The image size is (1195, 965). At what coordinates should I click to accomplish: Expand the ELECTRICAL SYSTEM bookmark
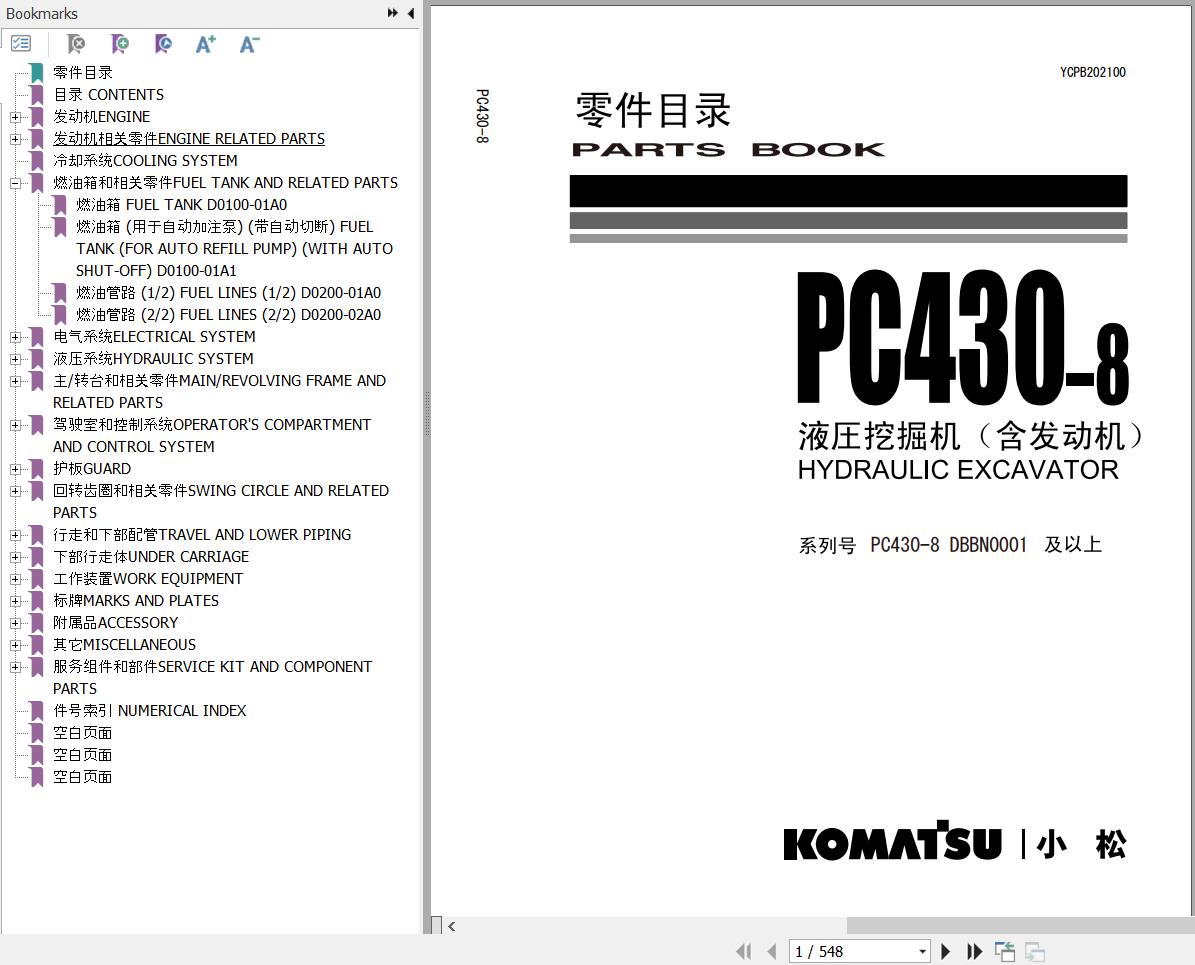pyautogui.click(x=15, y=337)
